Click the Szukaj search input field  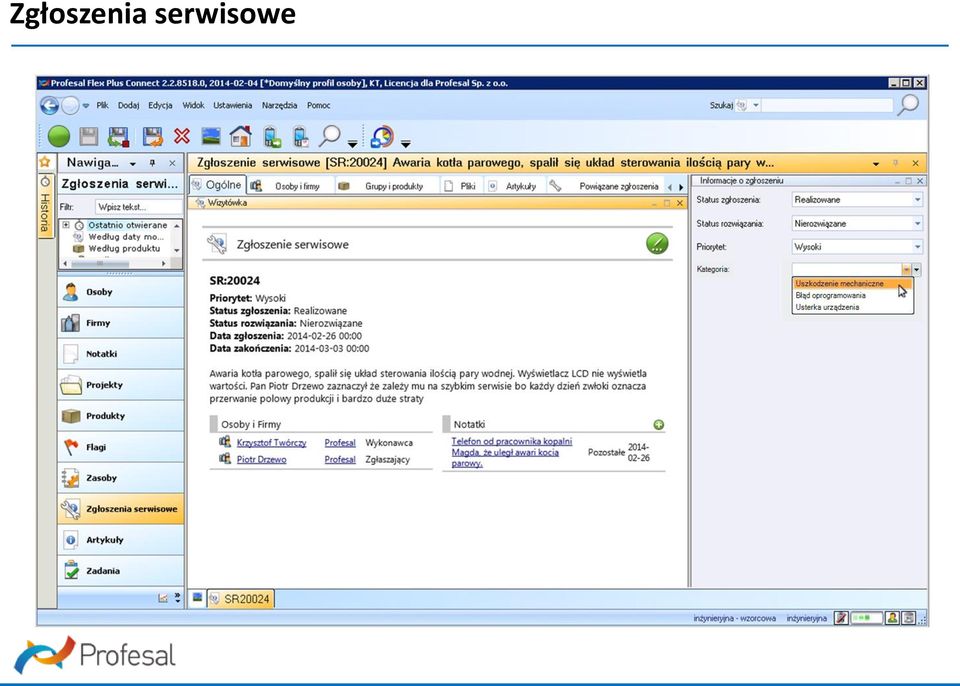click(827, 105)
